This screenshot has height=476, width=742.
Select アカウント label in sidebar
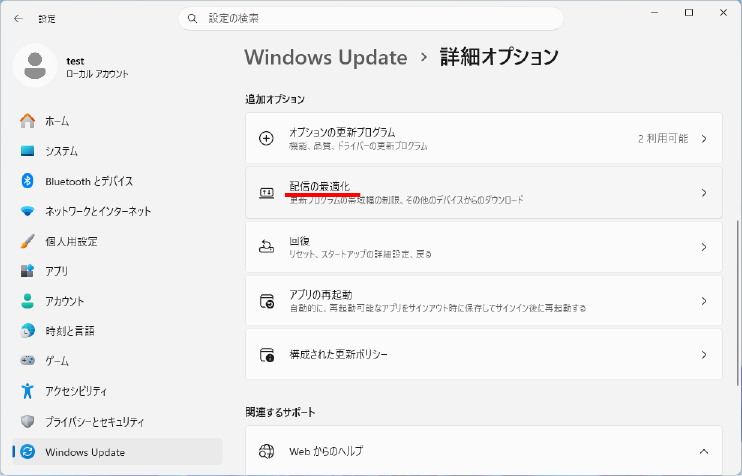pyautogui.click(x=65, y=301)
